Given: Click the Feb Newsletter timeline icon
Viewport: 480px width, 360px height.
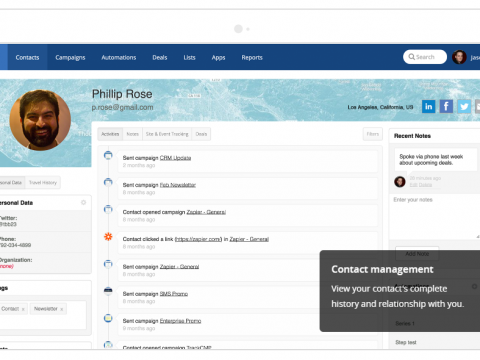Looking at the screenshot, I should point(108,182).
